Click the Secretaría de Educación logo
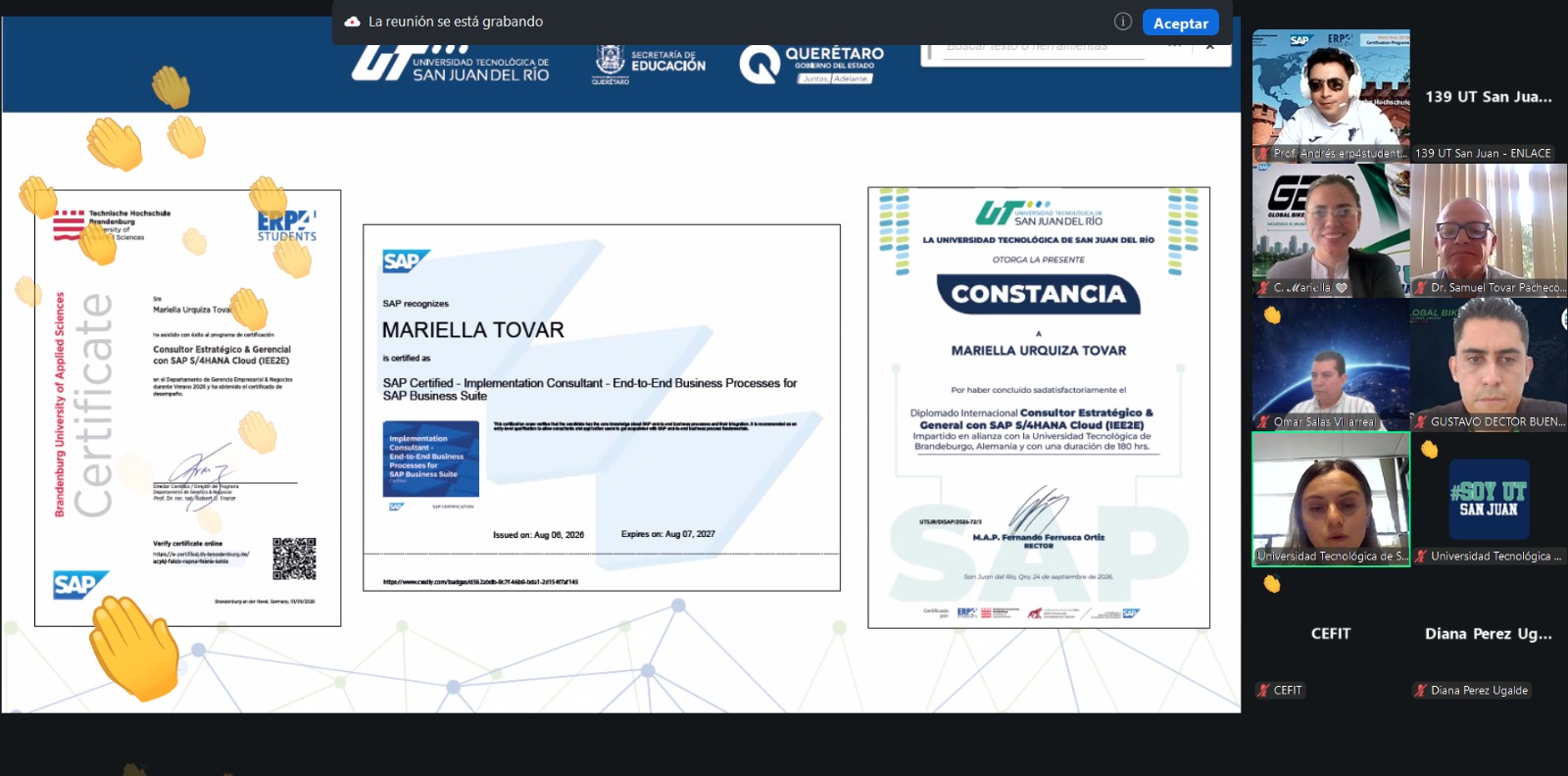This screenshot has height=776, width=1568. coord(649,64)
